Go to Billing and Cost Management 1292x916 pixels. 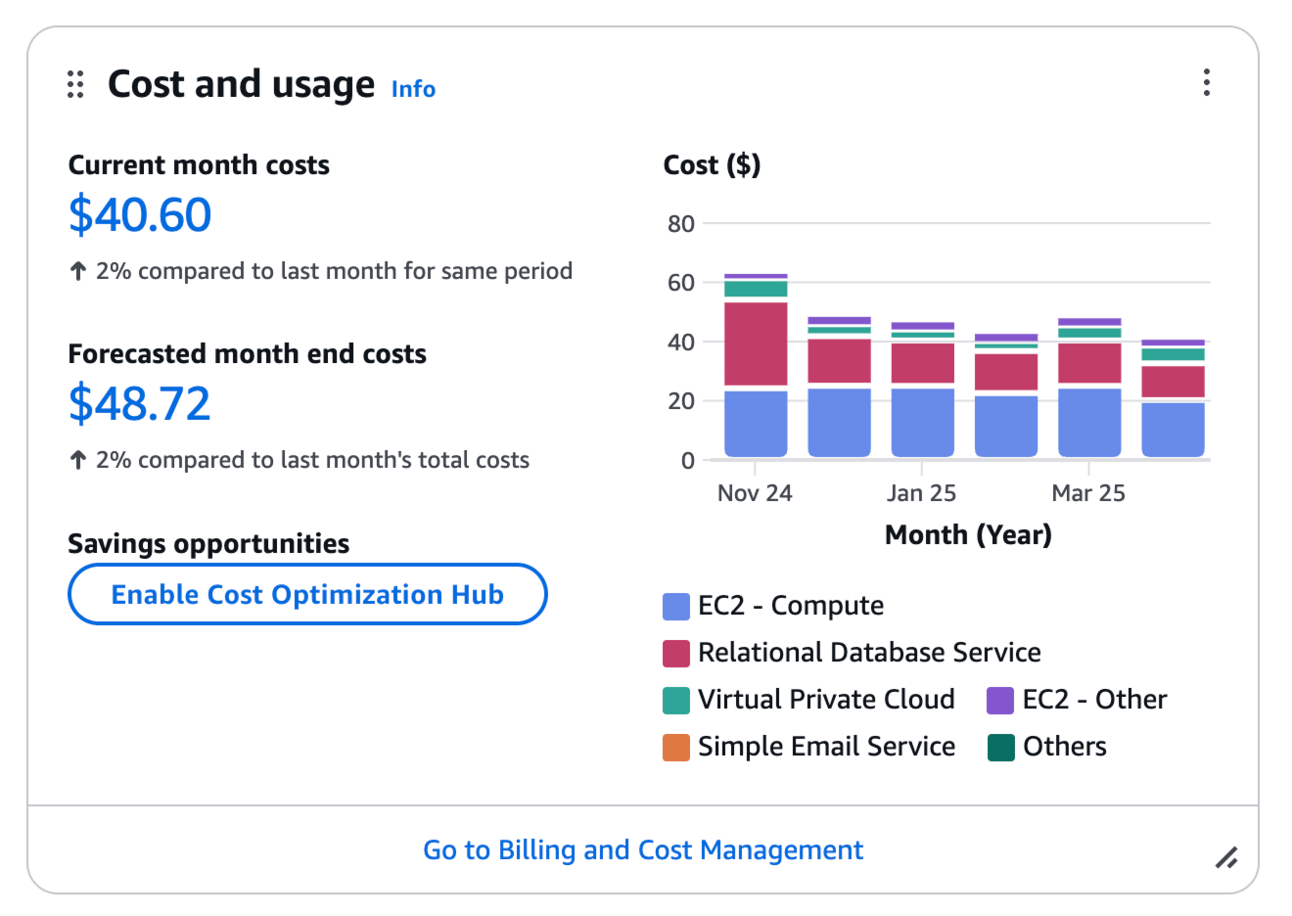643,850
